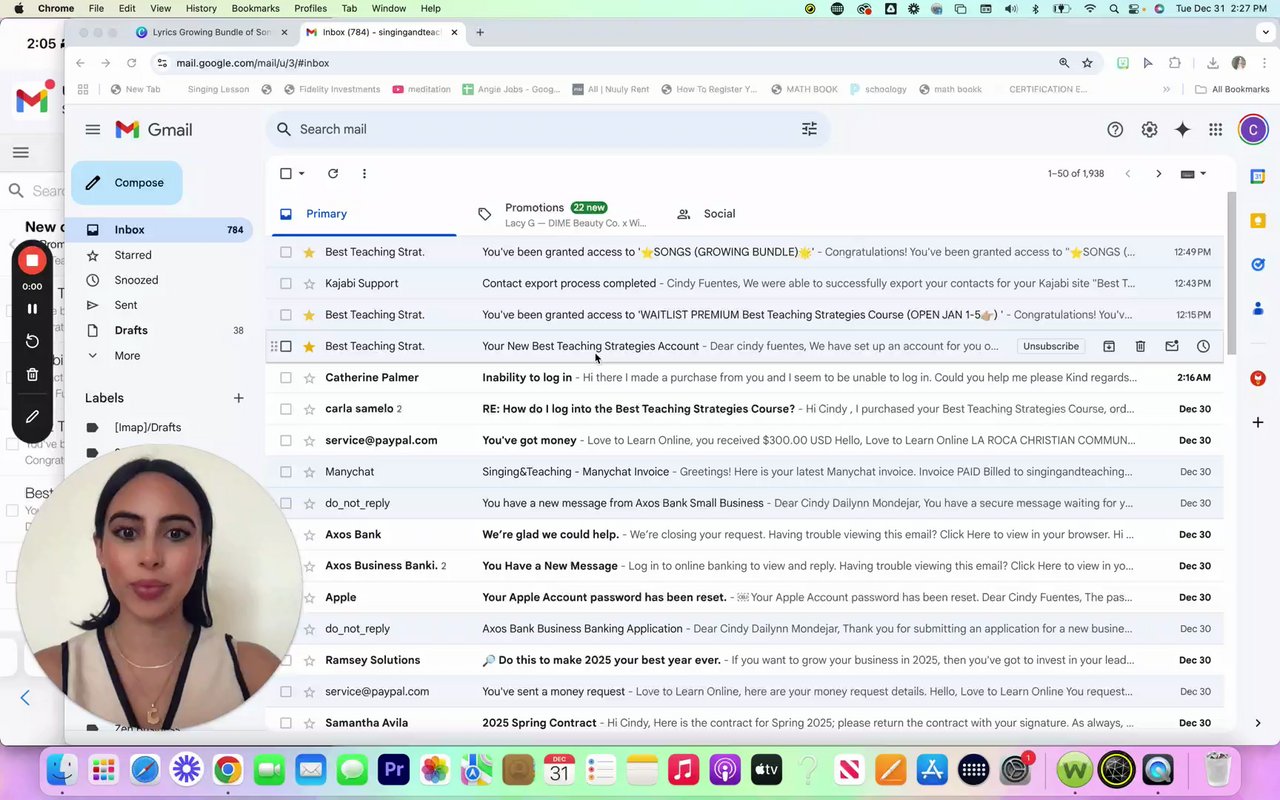Image resolution: width=1280 pixels, height=800 pixels.
Task: Click the Search mail field
Action: pos(548,129)
